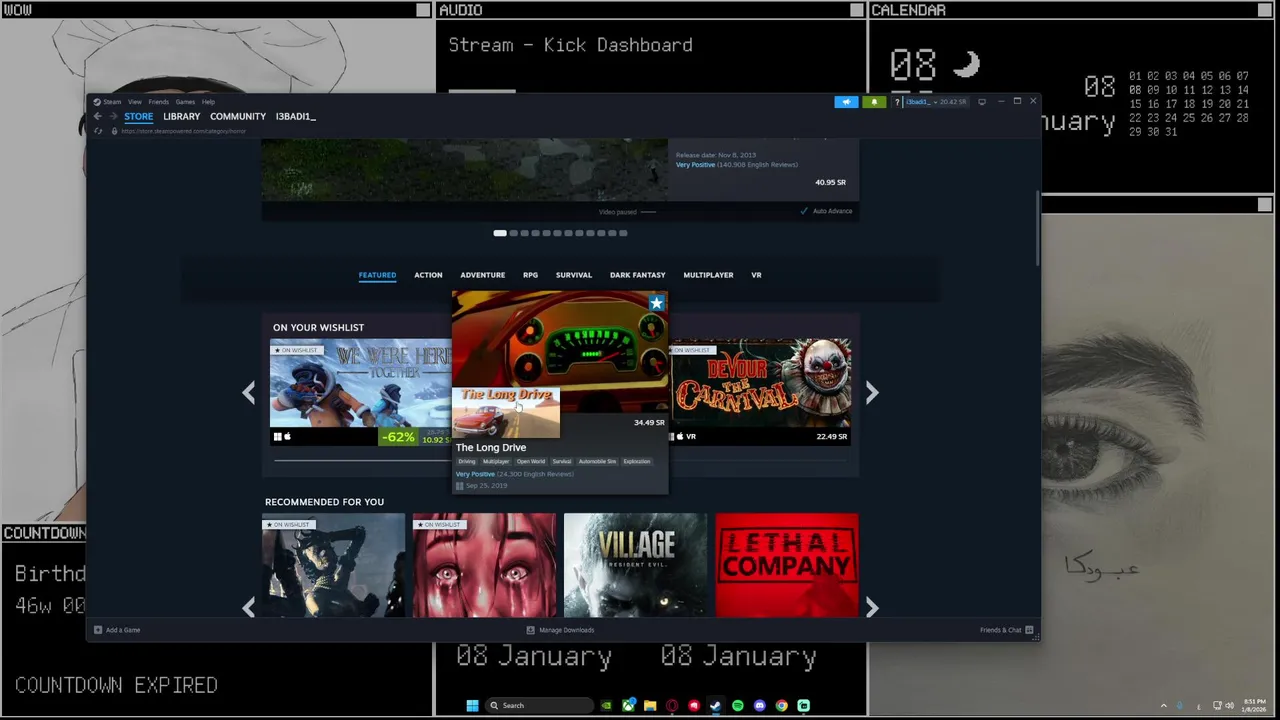Viewport: 1280px width, 720px height.
Task: Click the Windows Start button
Action: (472, 705)
